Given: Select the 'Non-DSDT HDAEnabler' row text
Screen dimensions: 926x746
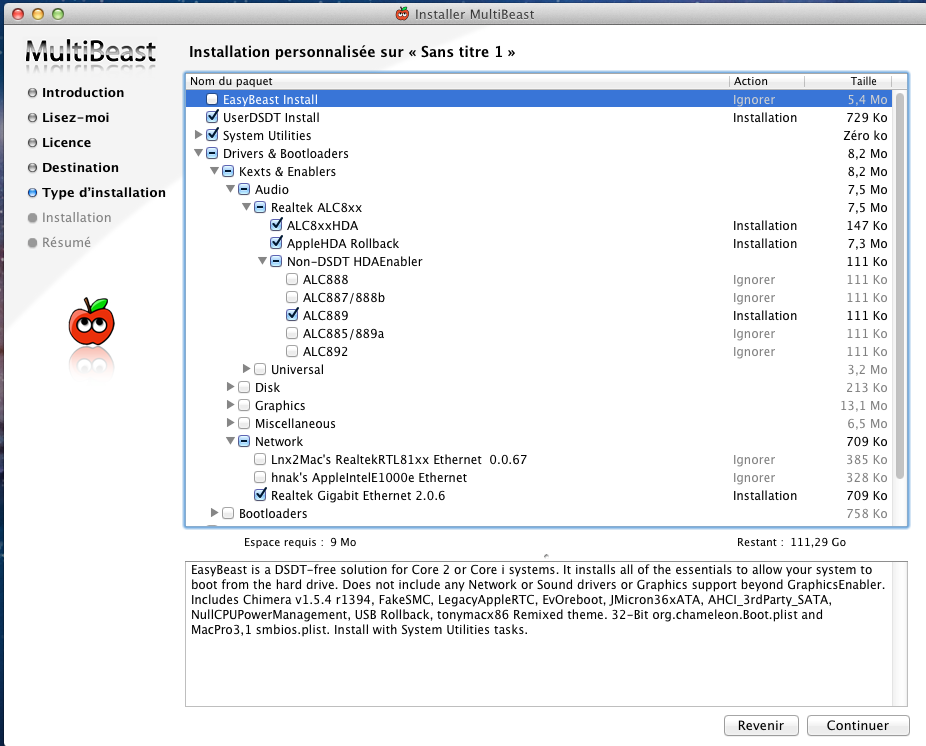Looking at the screenshot, I should (x=354, y=262).
